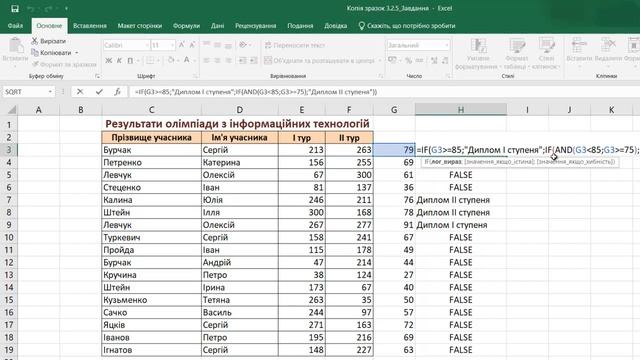Copy selection with Копіювати

pyautogui.click(x=51, y=53)
